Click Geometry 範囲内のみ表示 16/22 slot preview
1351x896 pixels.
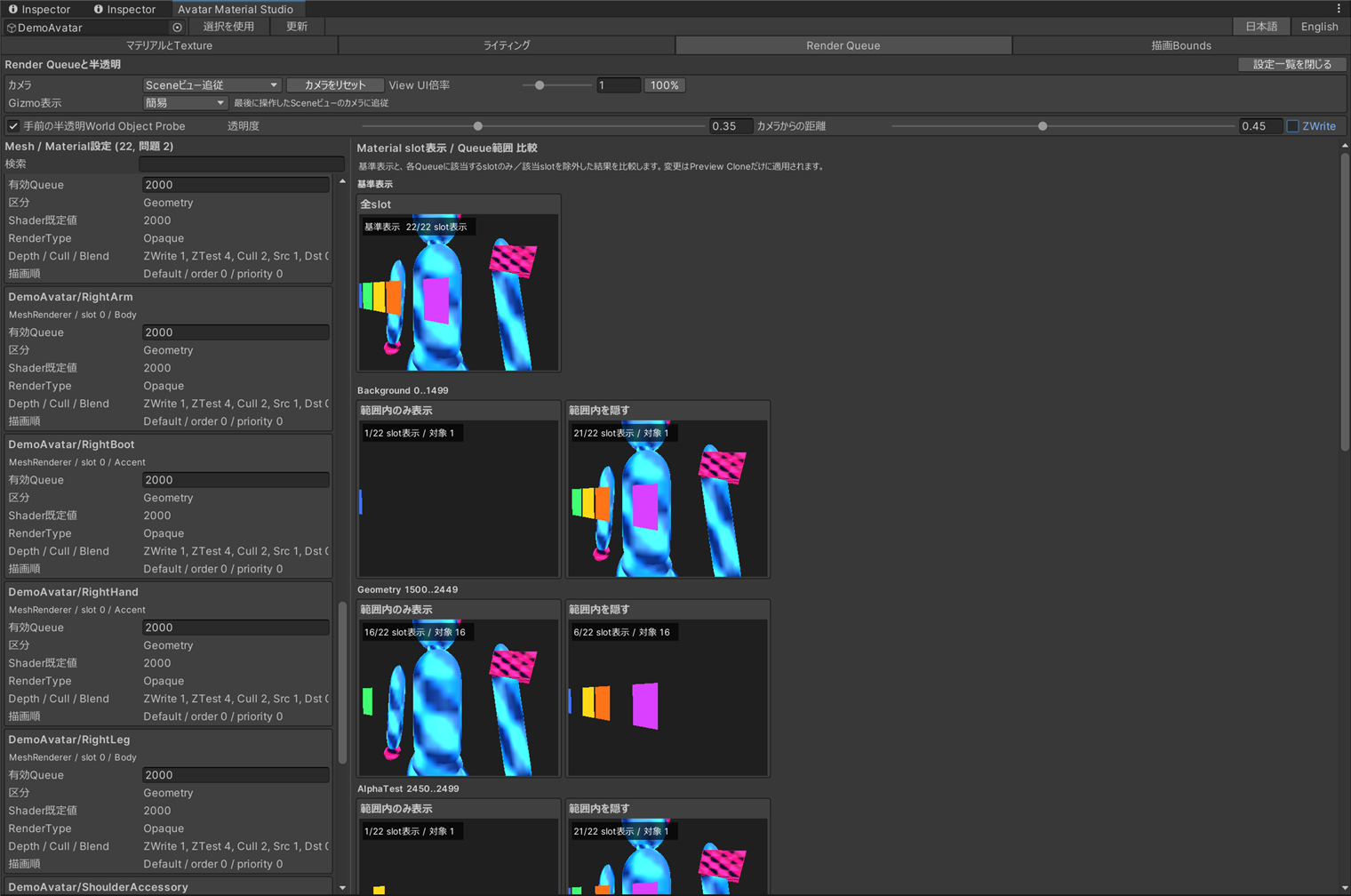point(459,698)
